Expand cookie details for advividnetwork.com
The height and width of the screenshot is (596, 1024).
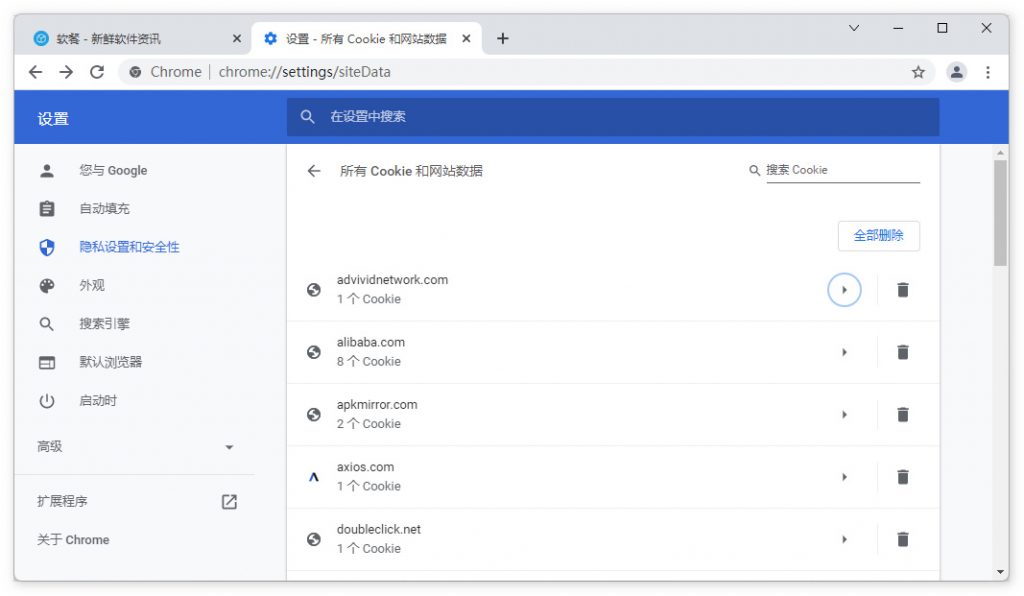844,289
